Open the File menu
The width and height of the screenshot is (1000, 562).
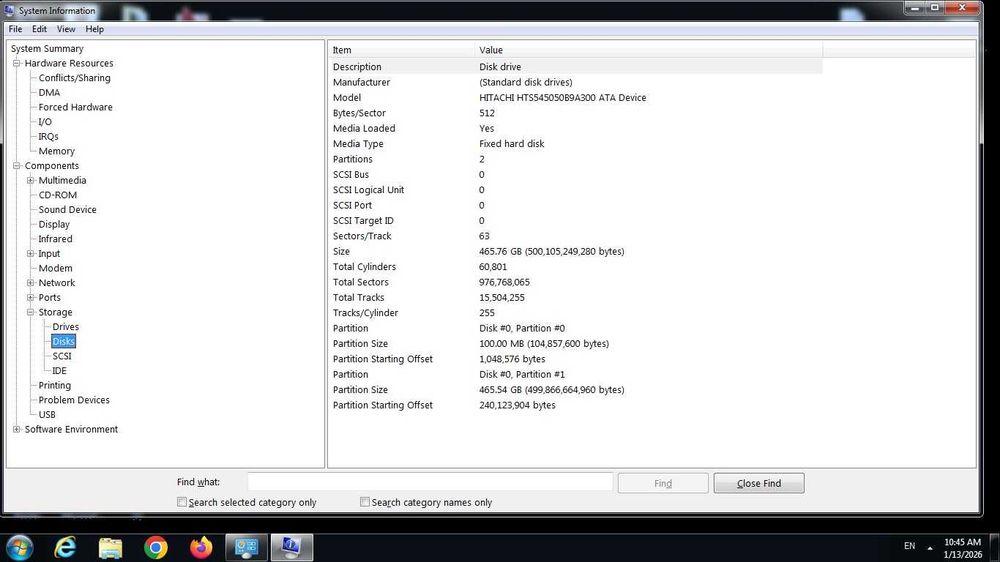tap(15, 29)
